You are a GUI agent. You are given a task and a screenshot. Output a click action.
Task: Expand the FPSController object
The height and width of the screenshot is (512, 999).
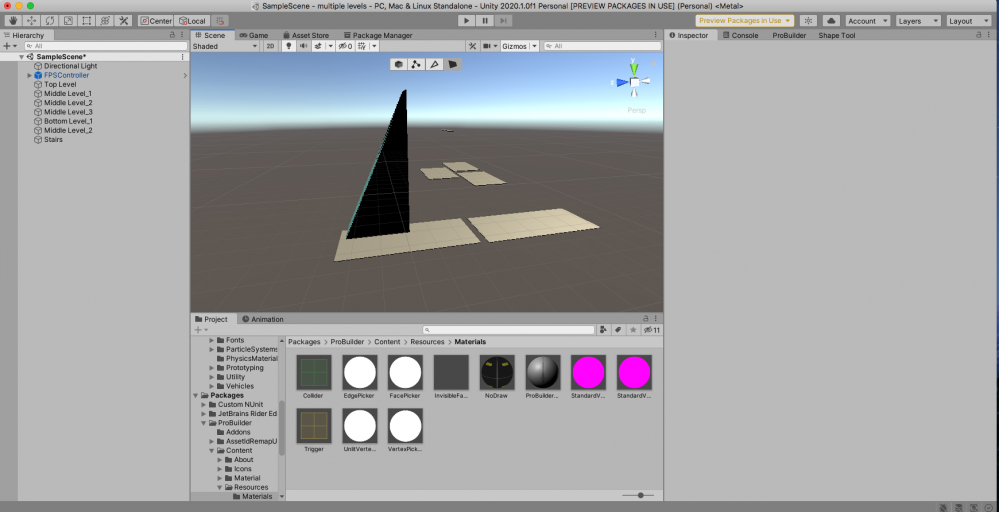[x=29, y=75]
